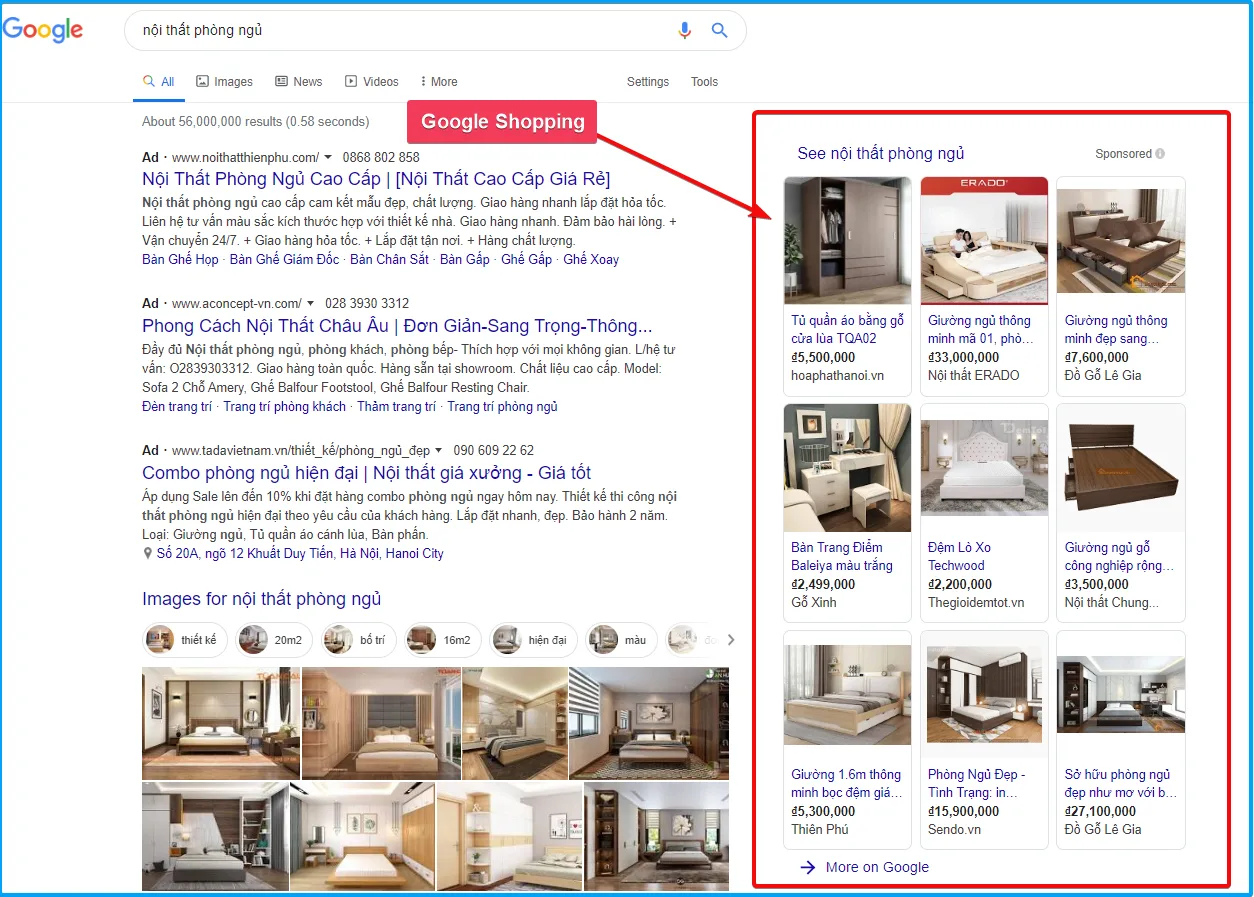Image resolution: width=1254 pixels, height=897 pixels.
Task: Open the Khuất Duy Tiến address link
Action: pyautogui.click(x=300, y=554)
